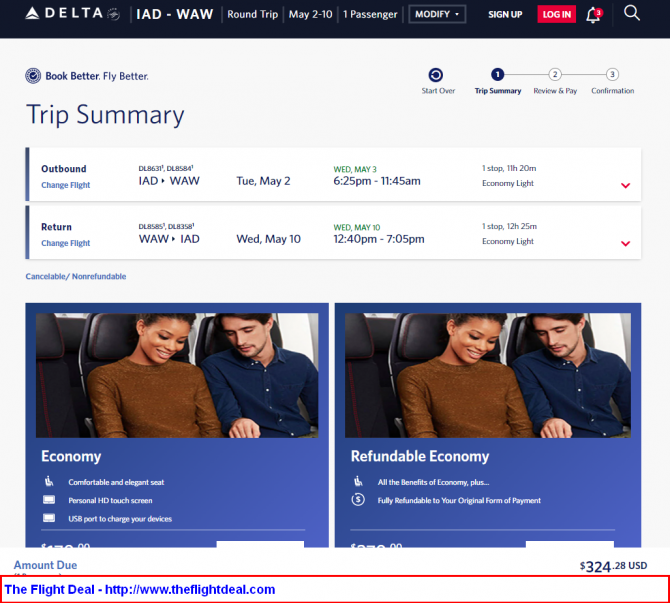
Task: Click the seat icon in Refundable Economy card
Action: pyautogui.click(x=358, y=481)
